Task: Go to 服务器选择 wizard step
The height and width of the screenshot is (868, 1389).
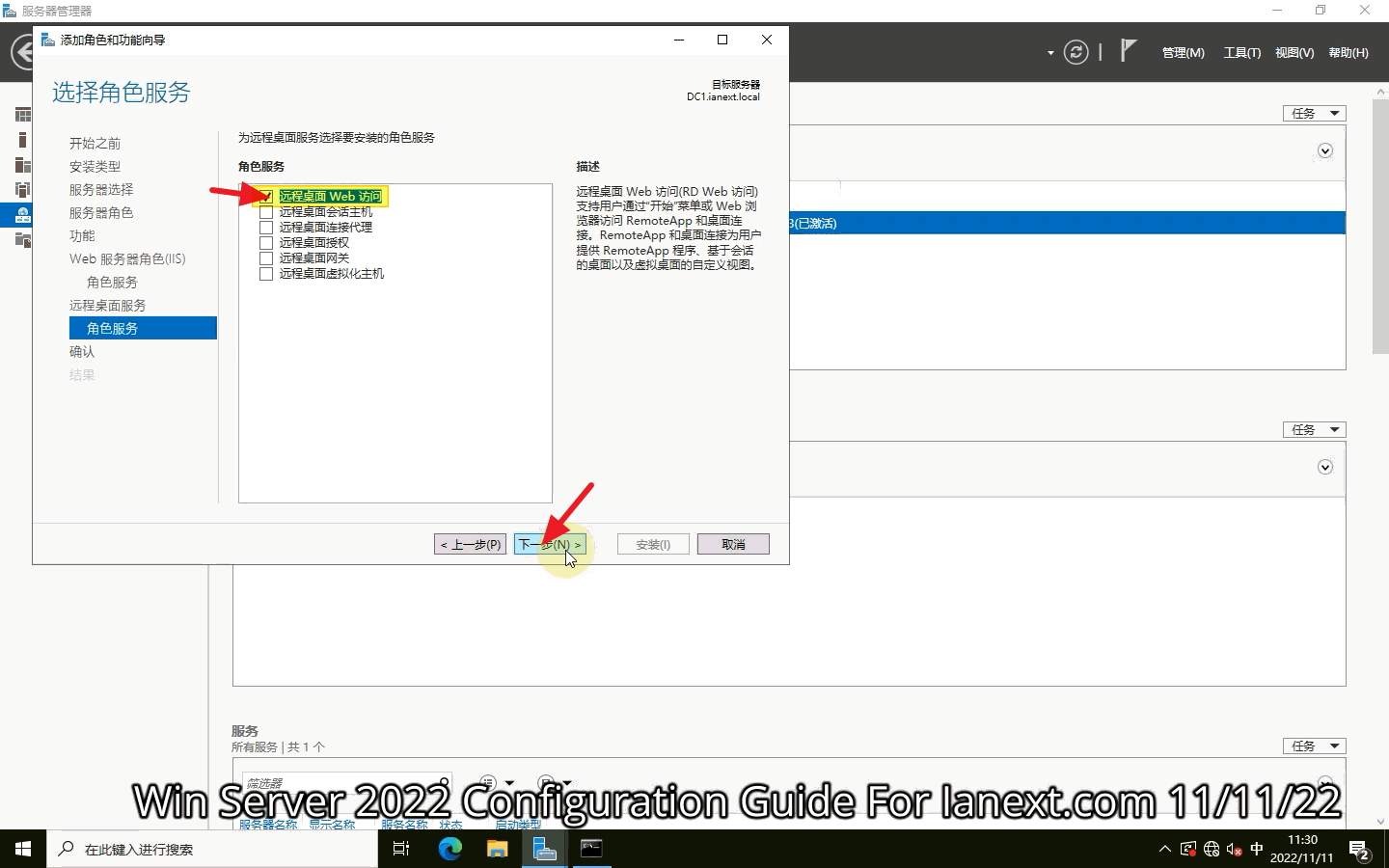Action: point(101,189)
